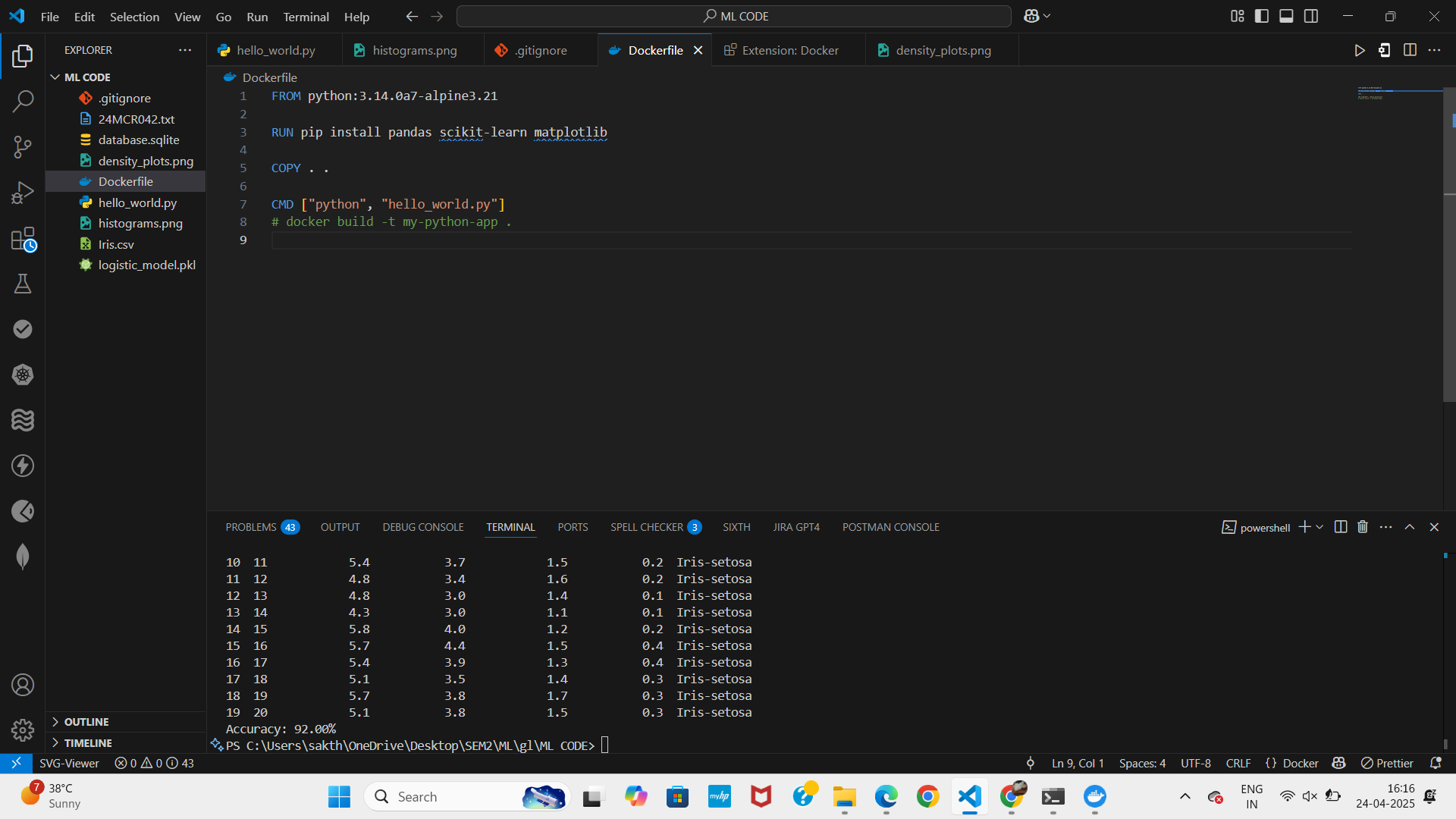Switch to the DEBUG CONSOLE tab
The image size is (1456, 819).
coord(423,527)
